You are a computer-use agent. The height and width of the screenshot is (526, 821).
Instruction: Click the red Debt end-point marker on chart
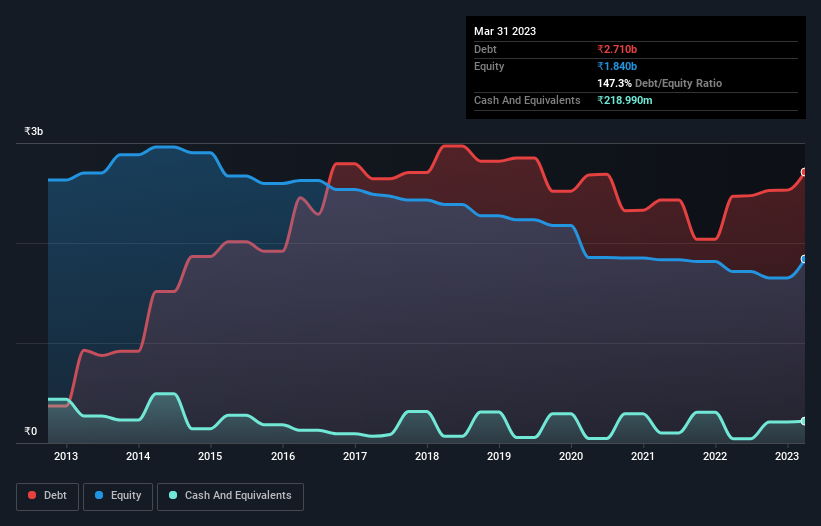pos(804,172)
